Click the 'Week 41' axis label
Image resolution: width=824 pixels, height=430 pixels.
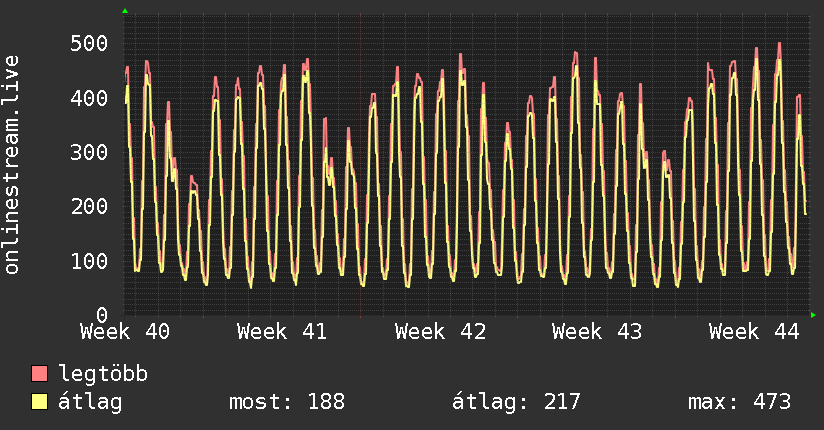(282, 332)
